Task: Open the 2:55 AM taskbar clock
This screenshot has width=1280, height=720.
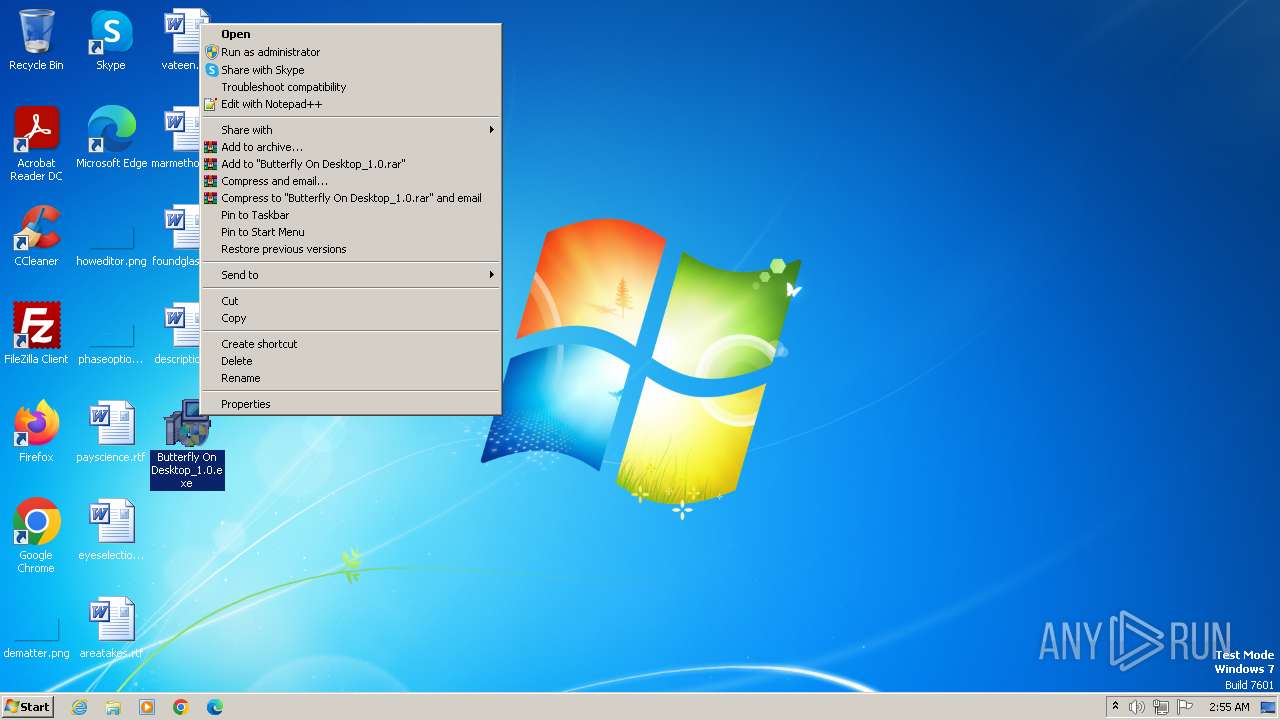Action: 1229,707
